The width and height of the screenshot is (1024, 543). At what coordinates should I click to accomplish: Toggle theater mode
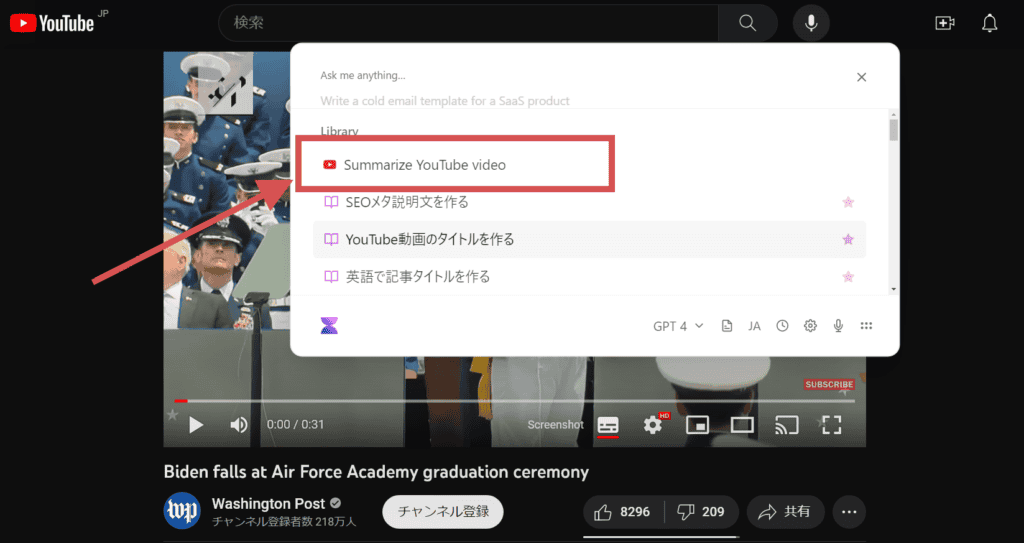pos(743,425)
